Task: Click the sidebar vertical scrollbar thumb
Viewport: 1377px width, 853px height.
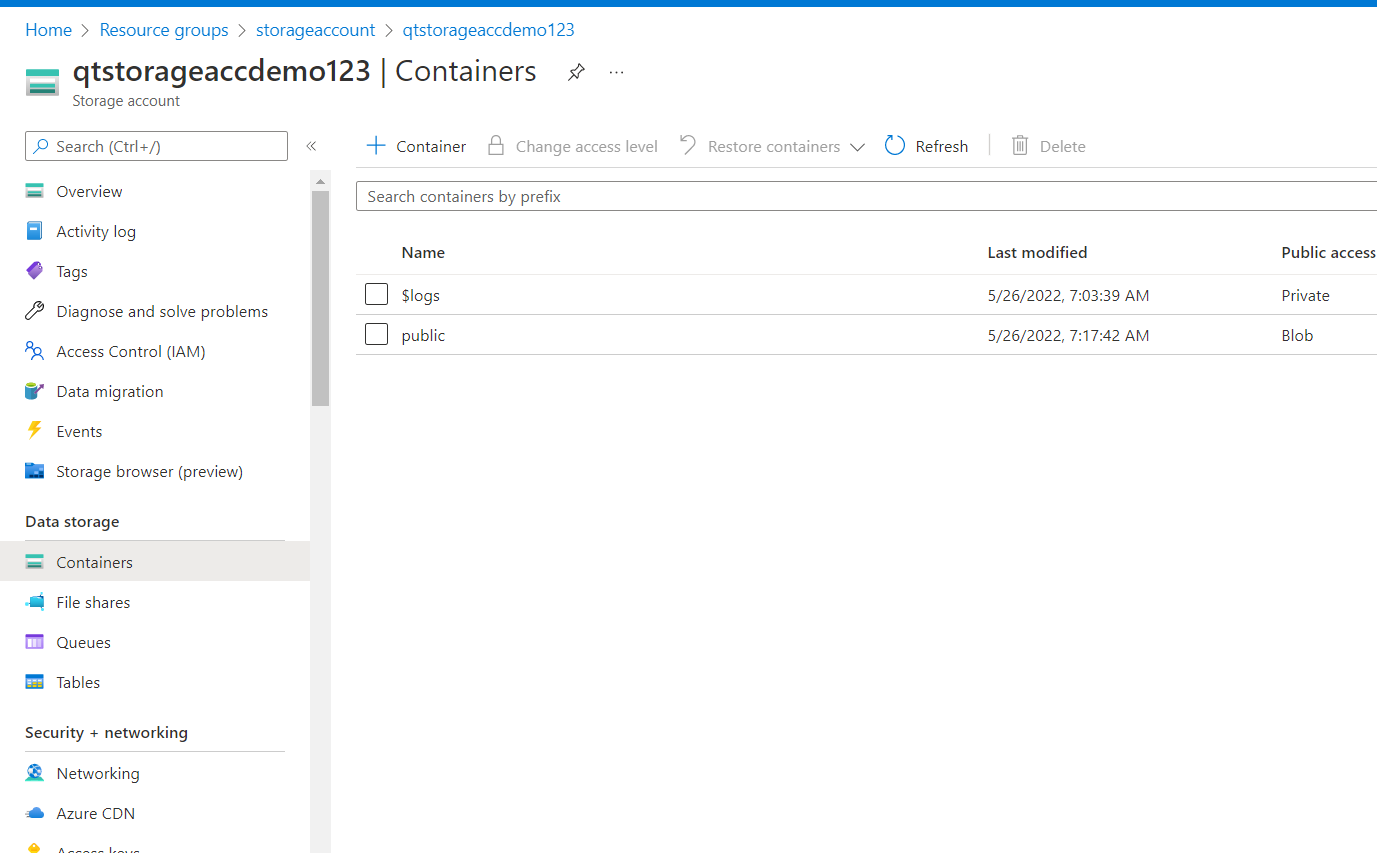Action: 320,298
